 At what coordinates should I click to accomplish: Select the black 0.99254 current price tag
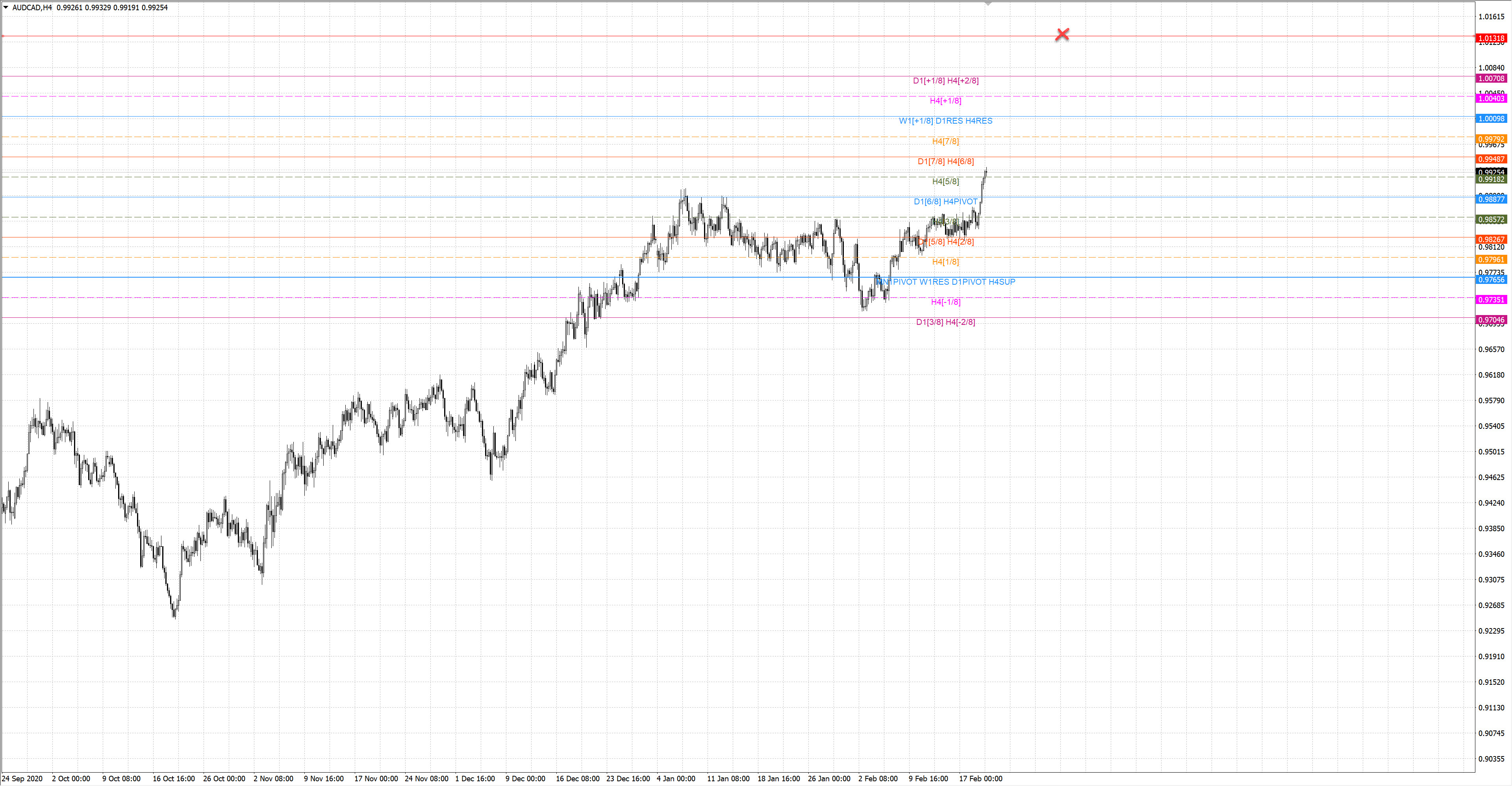coord(1491,172)
